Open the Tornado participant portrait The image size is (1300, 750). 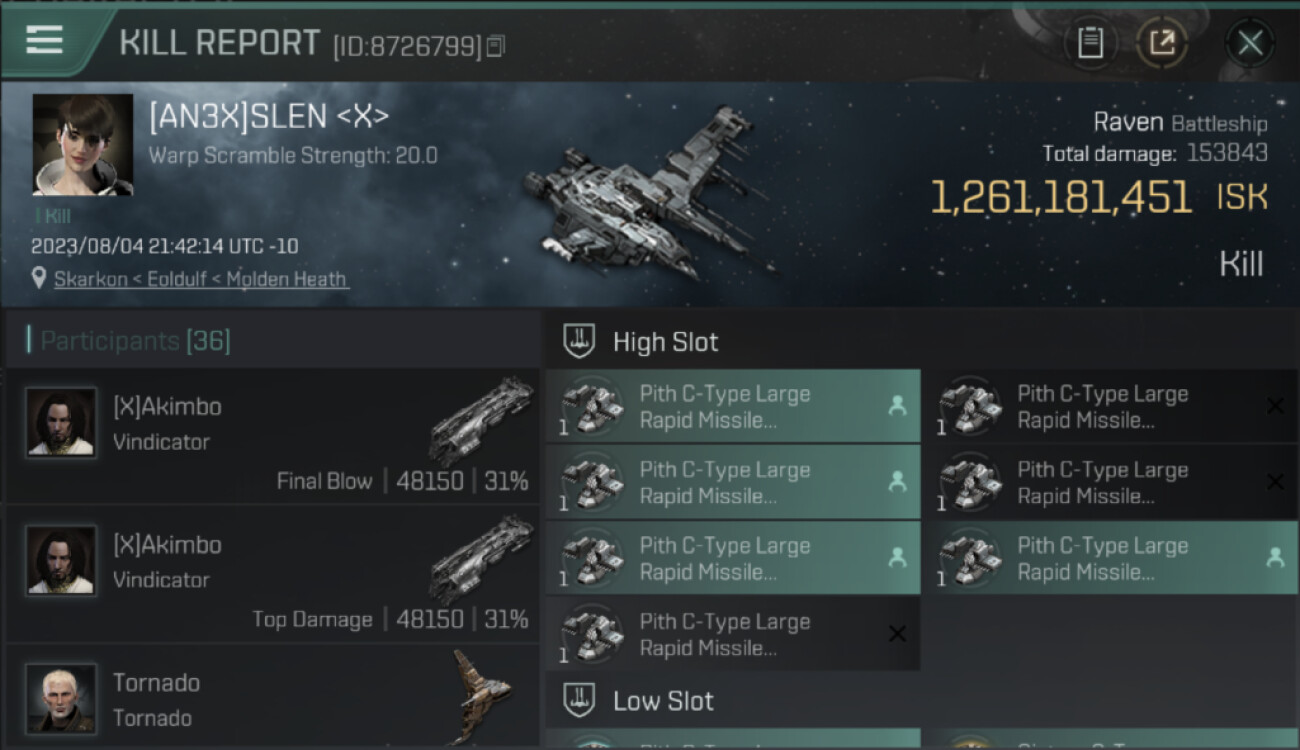[62, 697]
